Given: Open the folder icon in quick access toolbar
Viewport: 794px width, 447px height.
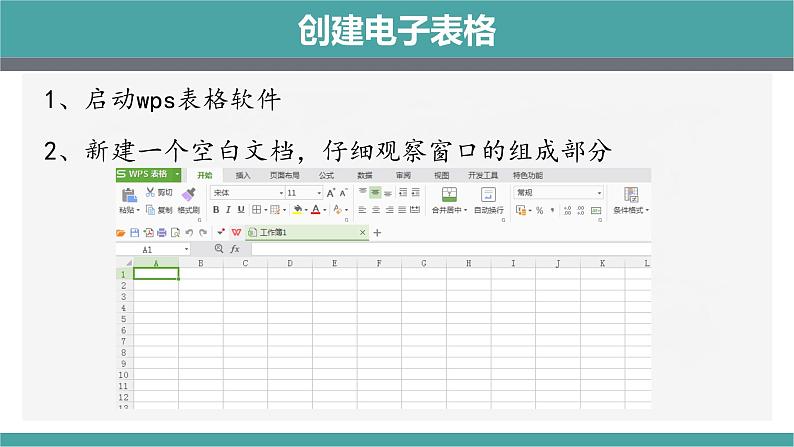Looking at the screenshot, I should [121, 233].
